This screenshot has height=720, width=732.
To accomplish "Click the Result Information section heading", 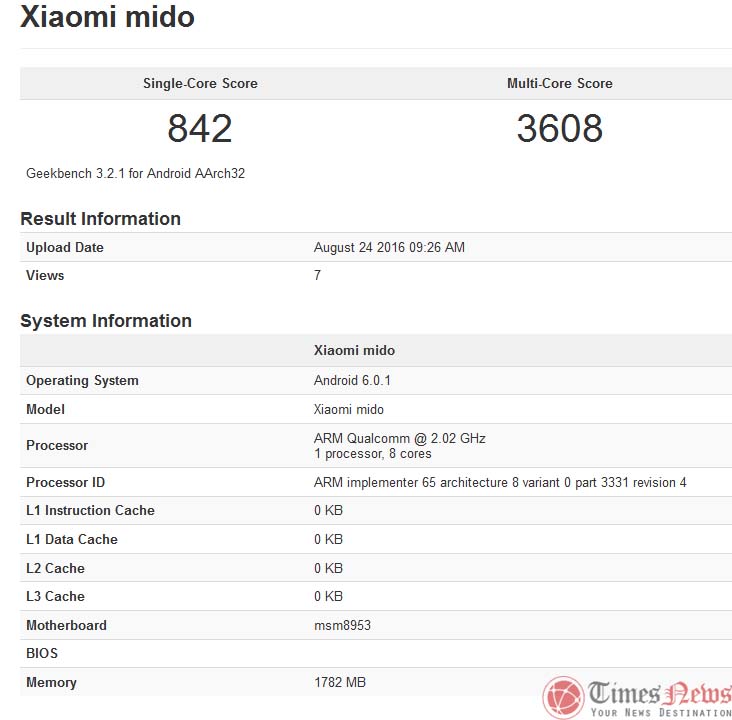I will (100, 219).
